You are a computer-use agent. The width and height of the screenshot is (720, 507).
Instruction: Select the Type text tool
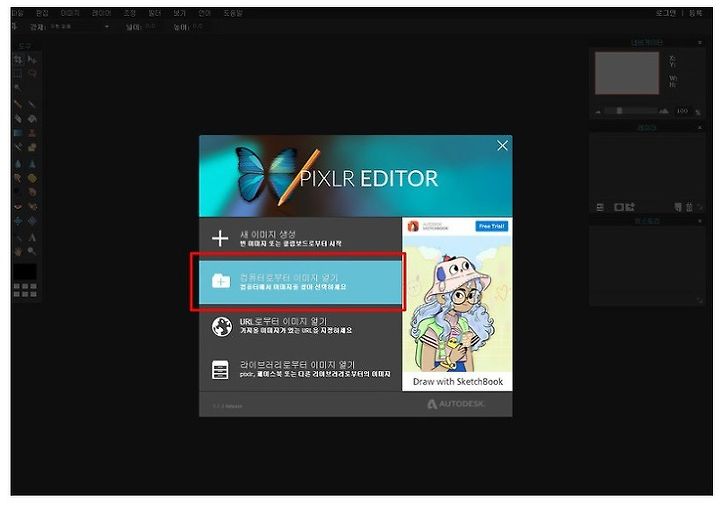pos(32,237)
